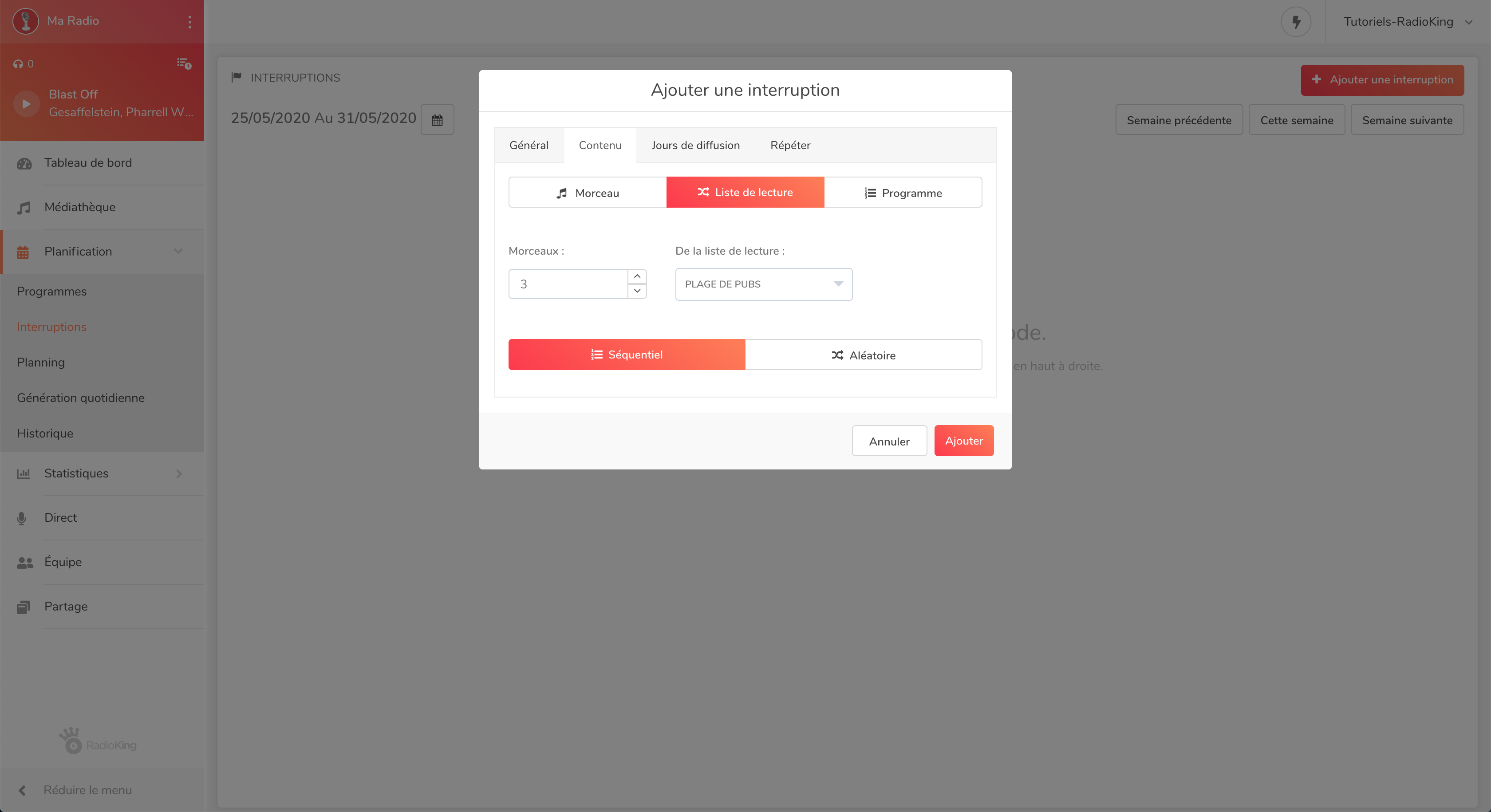Open the Ma Radio three-dot menu
Viewport: 1491px width, 812px height.
click(189, 21)
